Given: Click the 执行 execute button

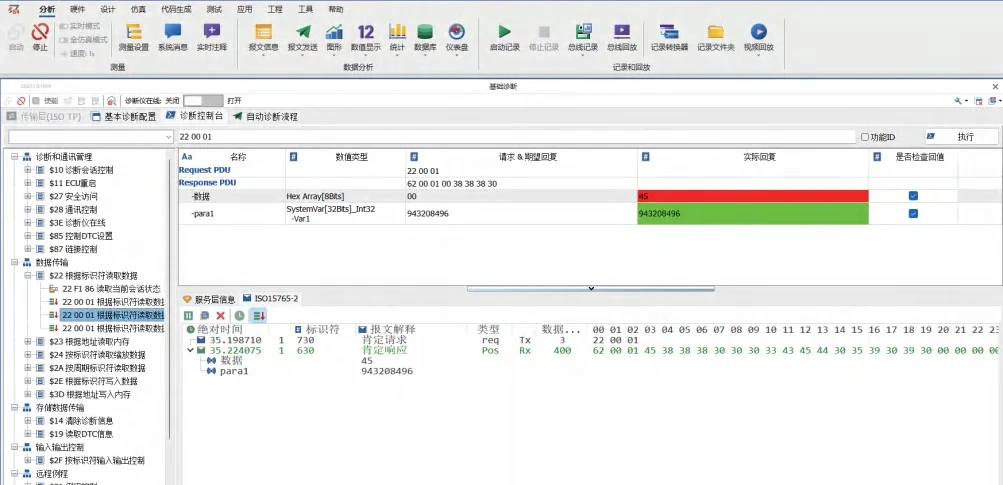Looking at the screenshot, I should pyautogui.click(x=961, y=137).
